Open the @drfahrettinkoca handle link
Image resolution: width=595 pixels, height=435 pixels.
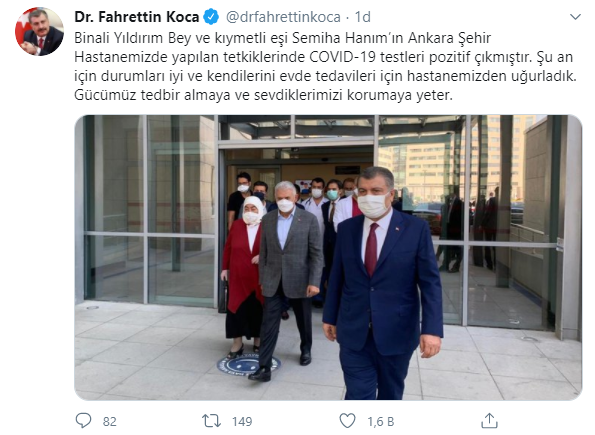point(283,17)
